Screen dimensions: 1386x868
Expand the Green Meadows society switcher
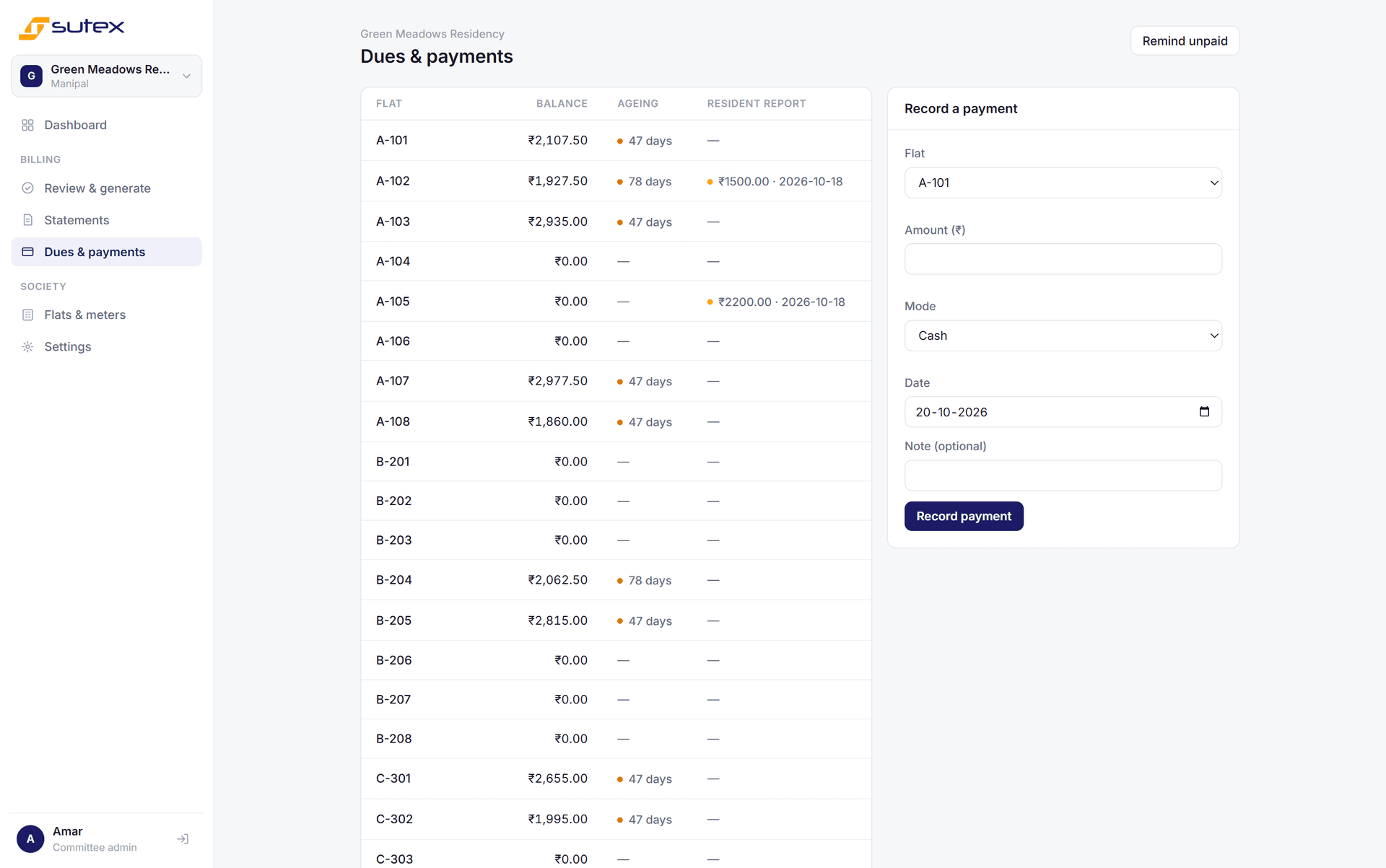pyautogui.click(x=107, y=76)
